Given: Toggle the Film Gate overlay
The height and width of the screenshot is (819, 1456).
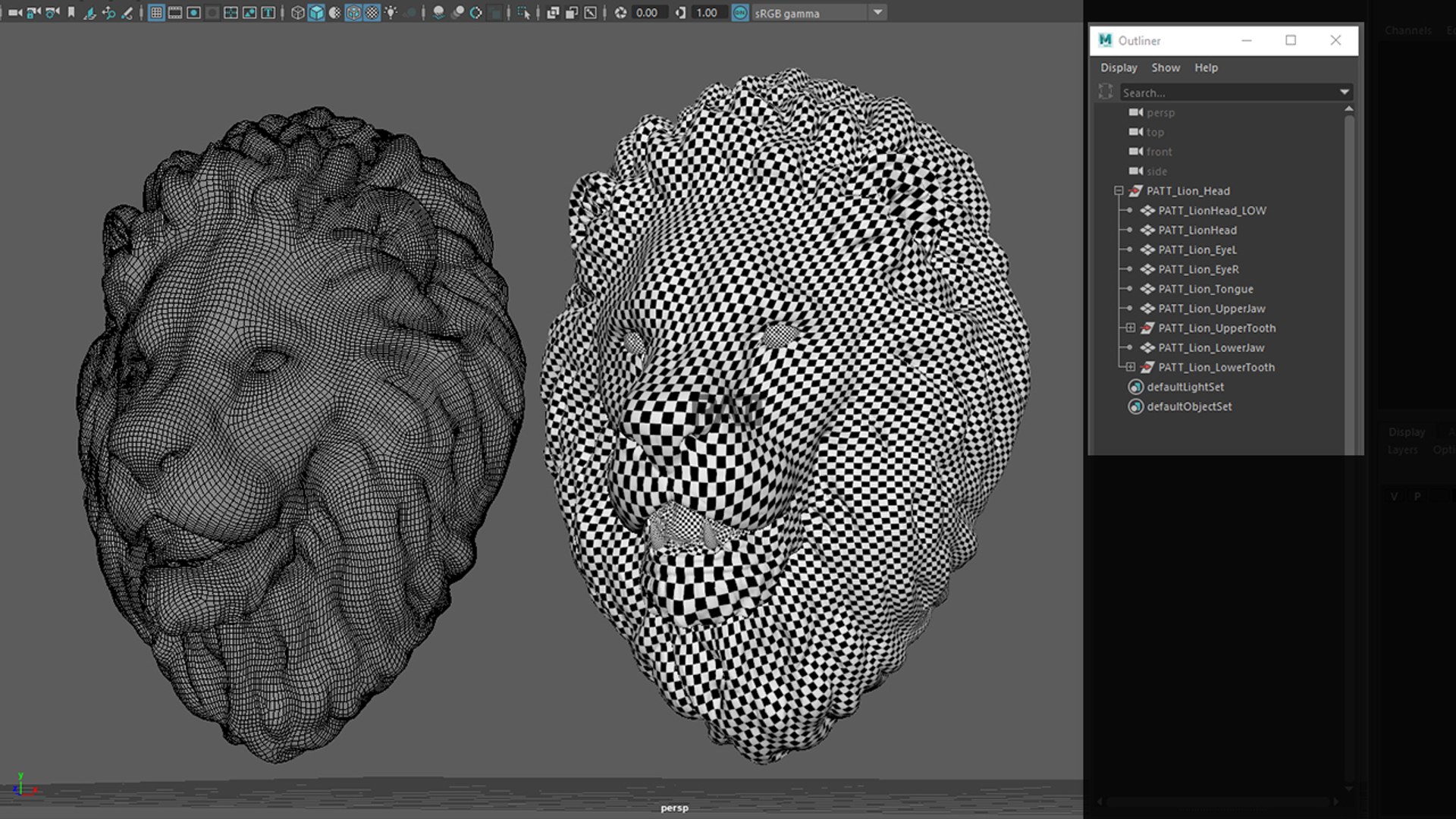Looking at the screenshot, I should click(x=174, y=13).
